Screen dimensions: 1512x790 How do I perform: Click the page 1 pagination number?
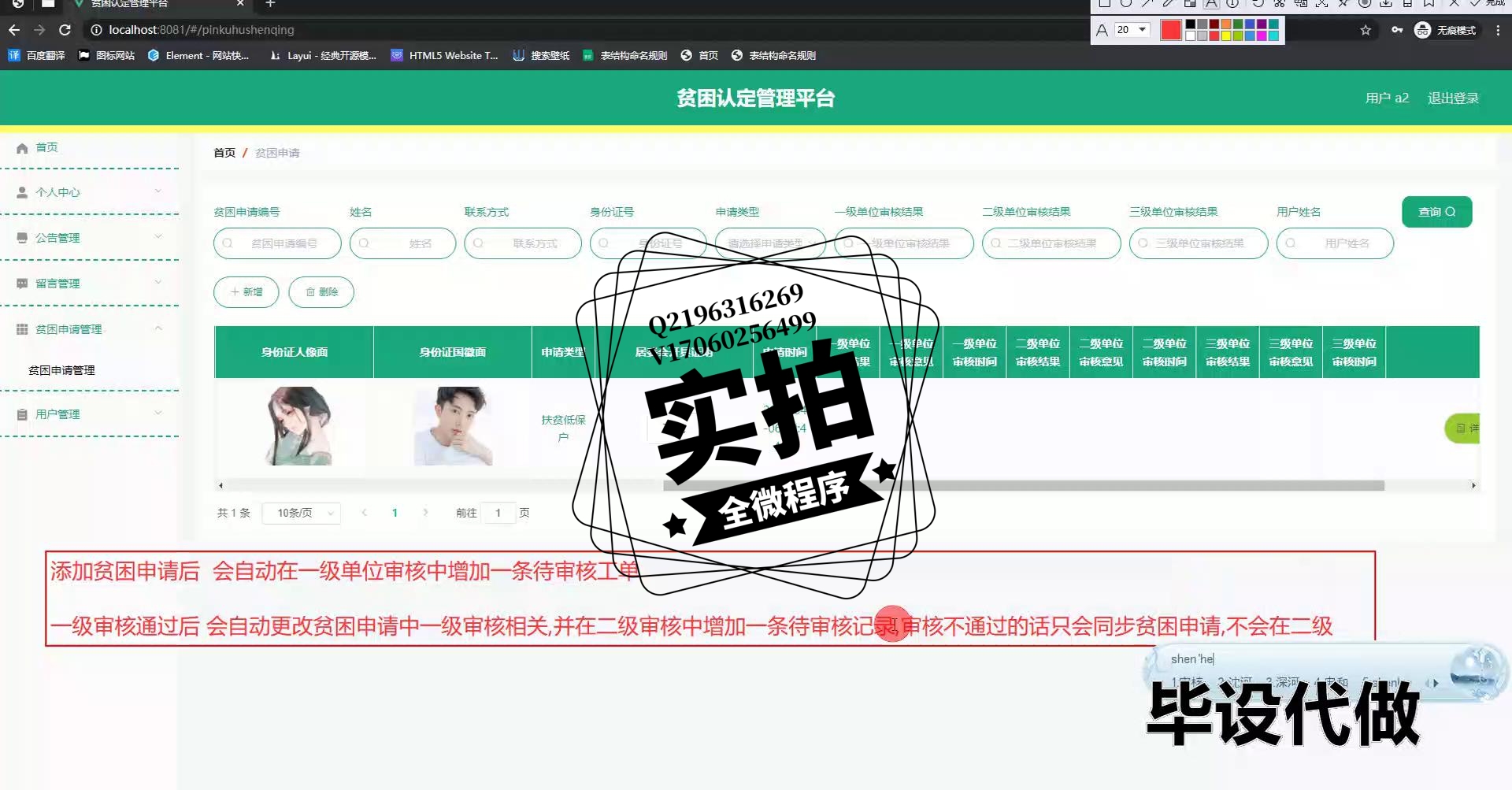click(395, 513)
